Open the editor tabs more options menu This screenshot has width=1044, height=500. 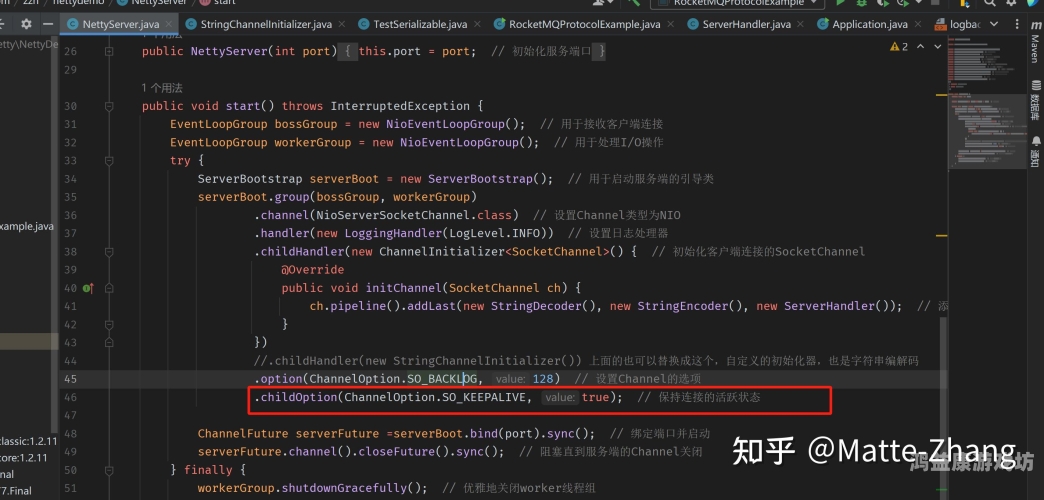click(1018, 25)
